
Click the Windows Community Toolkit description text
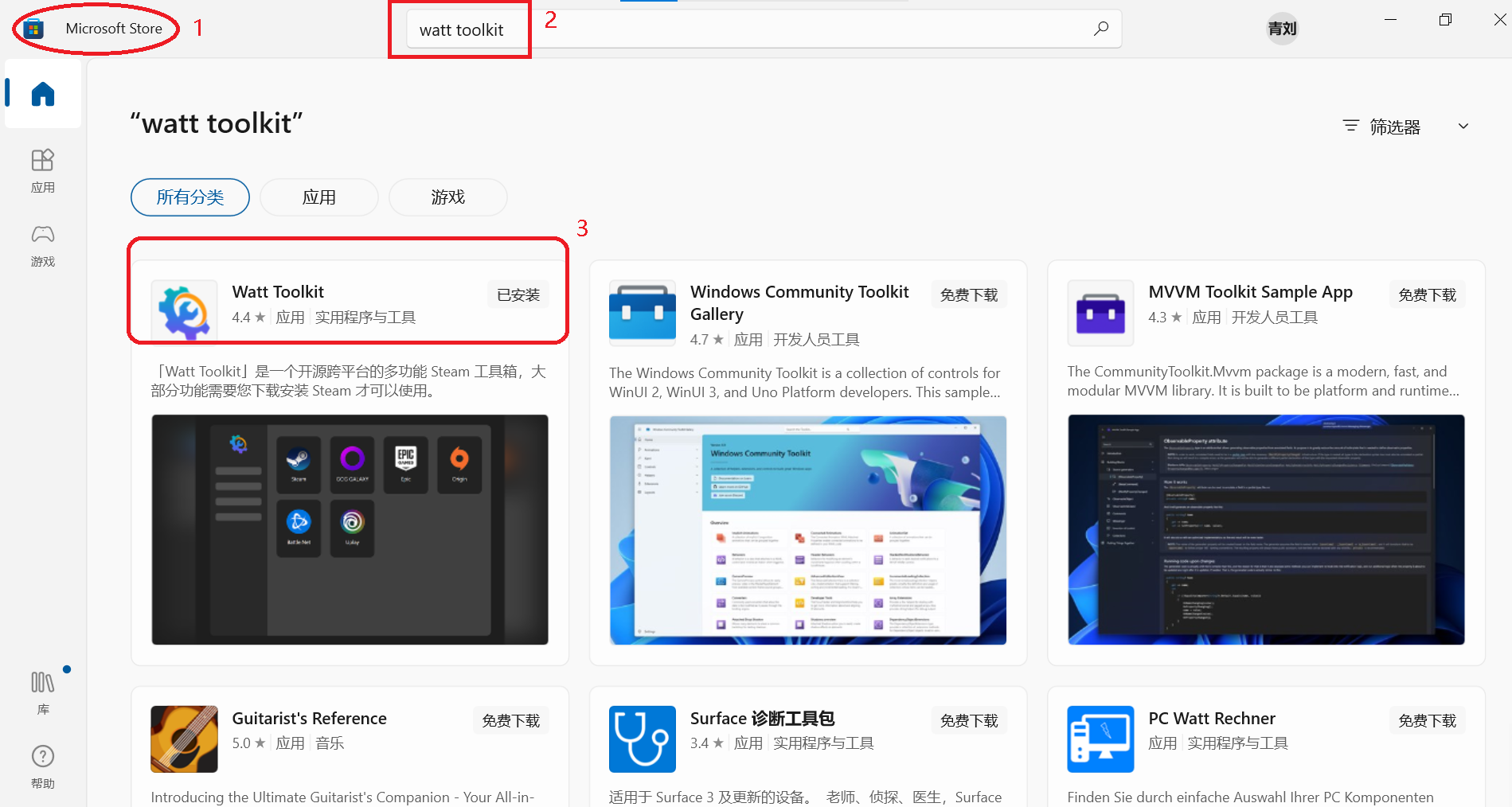click(805, 383)
